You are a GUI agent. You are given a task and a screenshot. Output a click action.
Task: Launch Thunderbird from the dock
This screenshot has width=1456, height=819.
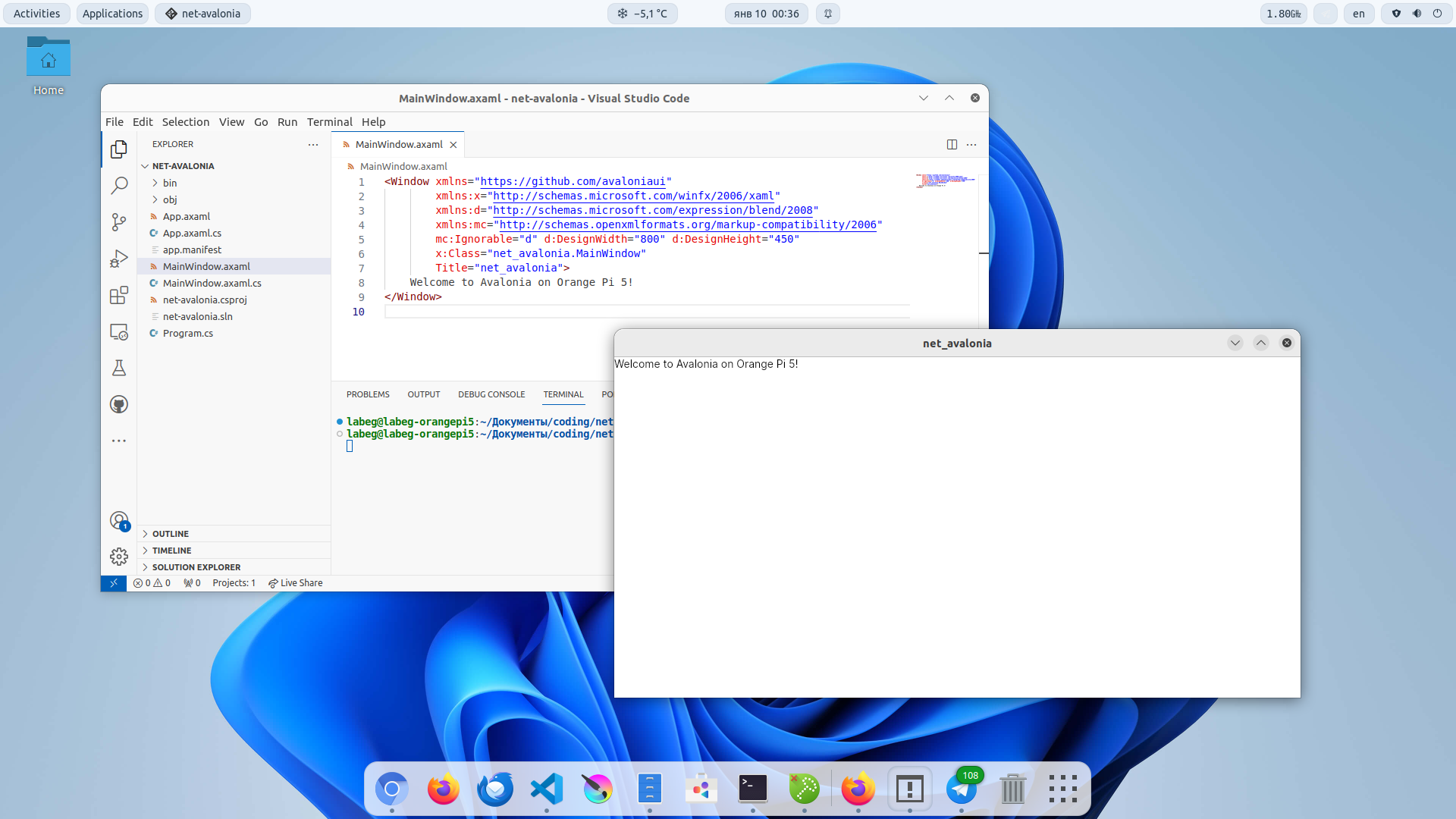pyautogui.click(x=495, y=789)
